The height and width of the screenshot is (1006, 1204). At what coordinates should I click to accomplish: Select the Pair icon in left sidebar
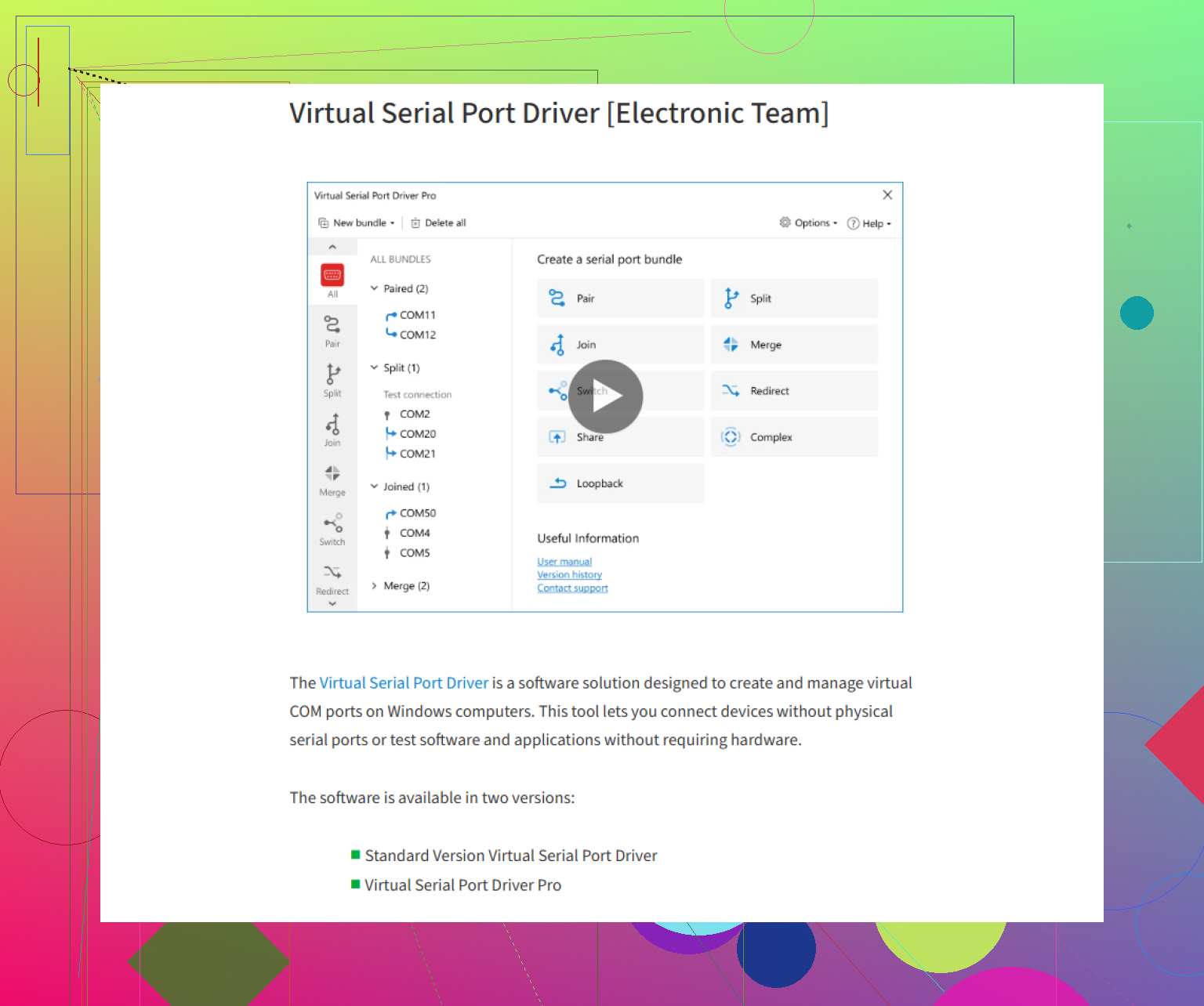pyautogui.click(x=332, y=324)
